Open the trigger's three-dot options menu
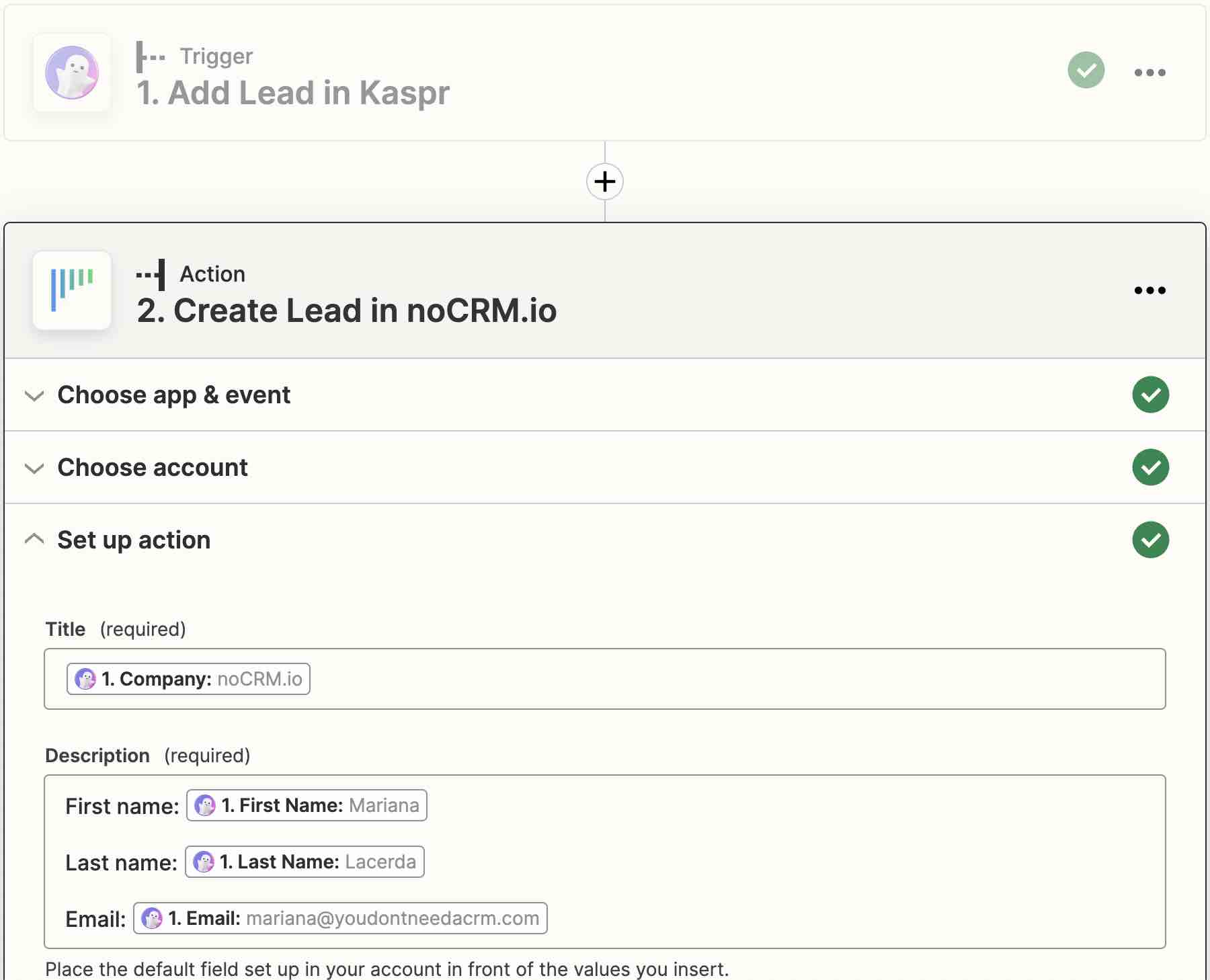The image size is (1210, 980). coord(1151,72)
